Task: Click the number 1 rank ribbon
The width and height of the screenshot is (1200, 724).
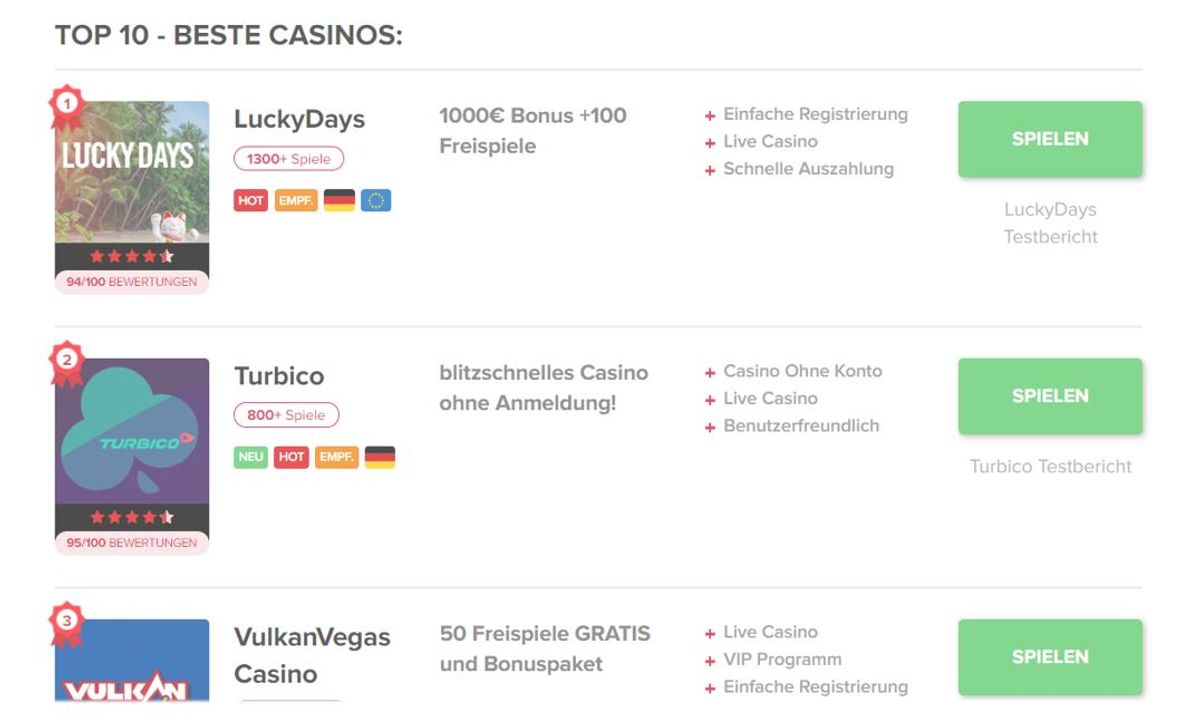Action: coord(66,103)
